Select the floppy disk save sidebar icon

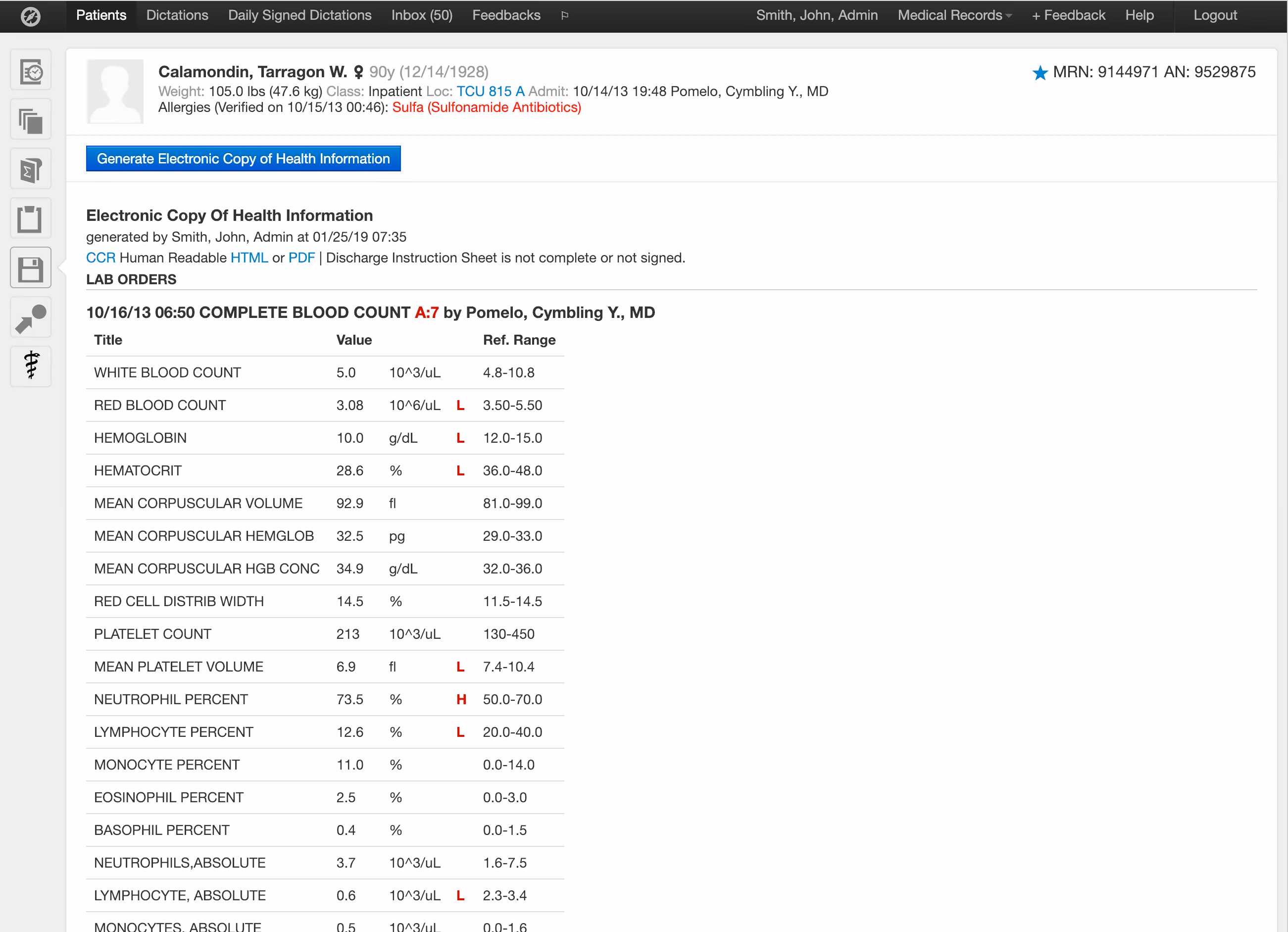31,268
